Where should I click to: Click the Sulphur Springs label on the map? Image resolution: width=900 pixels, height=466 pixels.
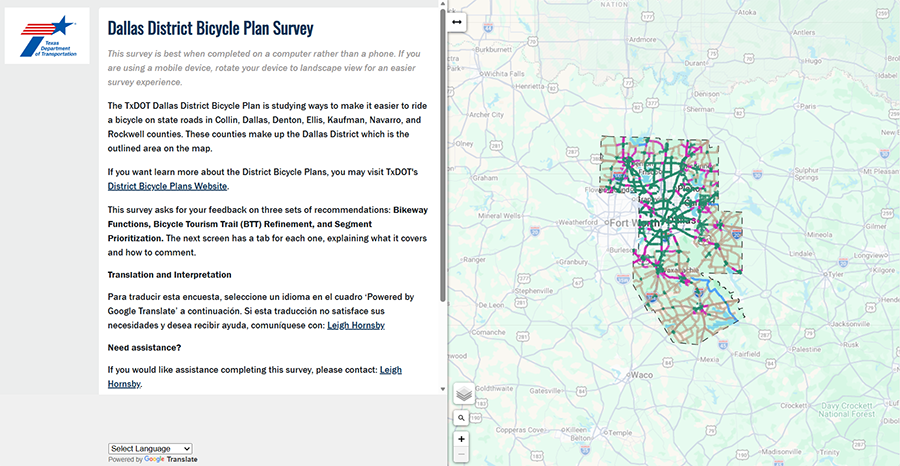[x=808, y=174]
